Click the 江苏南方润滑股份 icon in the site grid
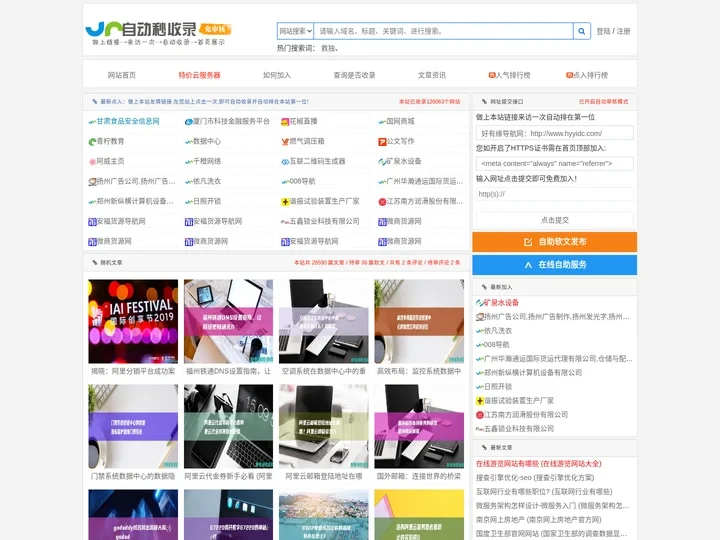This screenshot has width=720, height=540. tap(382, 202)
